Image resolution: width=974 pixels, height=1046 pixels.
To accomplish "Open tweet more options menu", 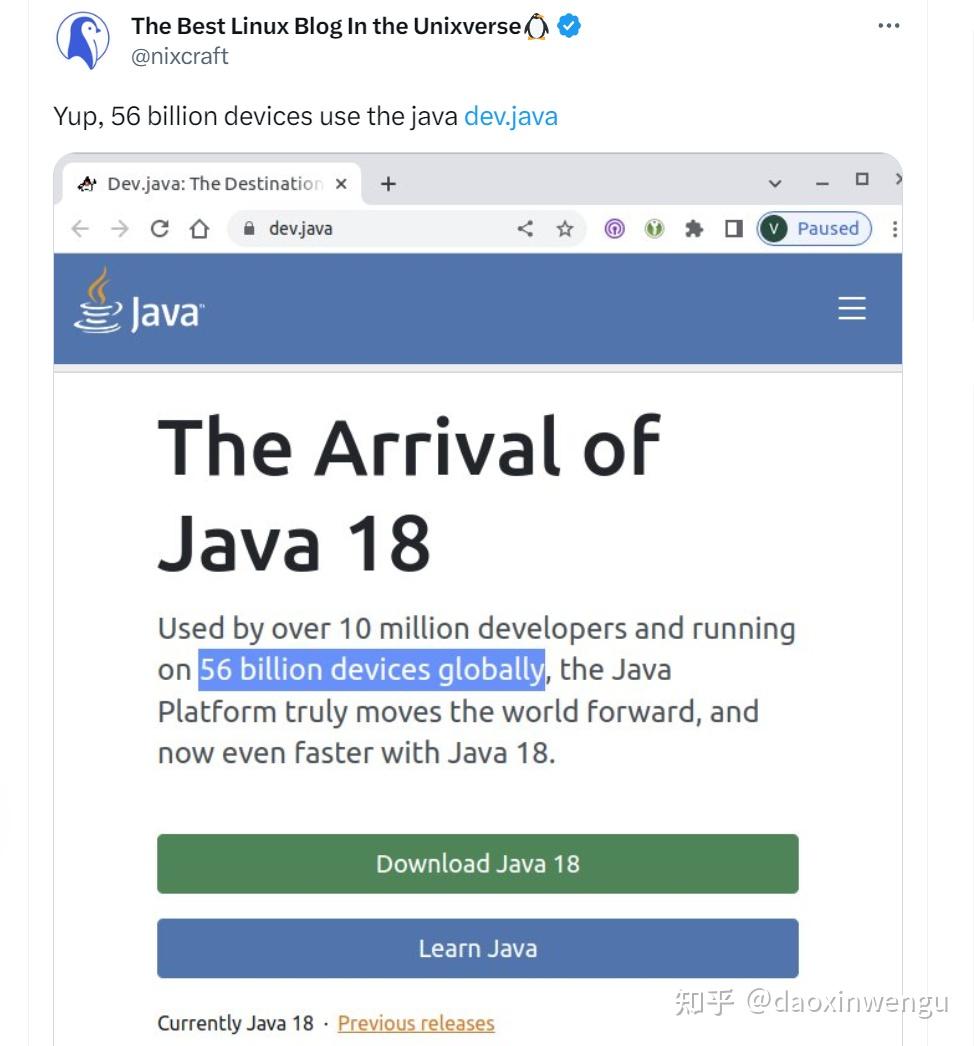I will pyautogui.click(x=888, y=26).
